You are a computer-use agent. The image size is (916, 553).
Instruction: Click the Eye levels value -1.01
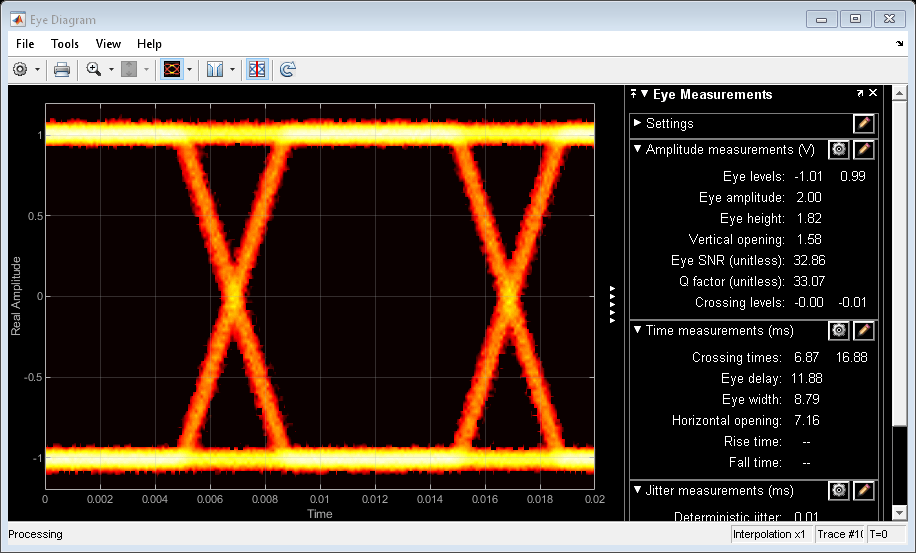coord(809,176)
